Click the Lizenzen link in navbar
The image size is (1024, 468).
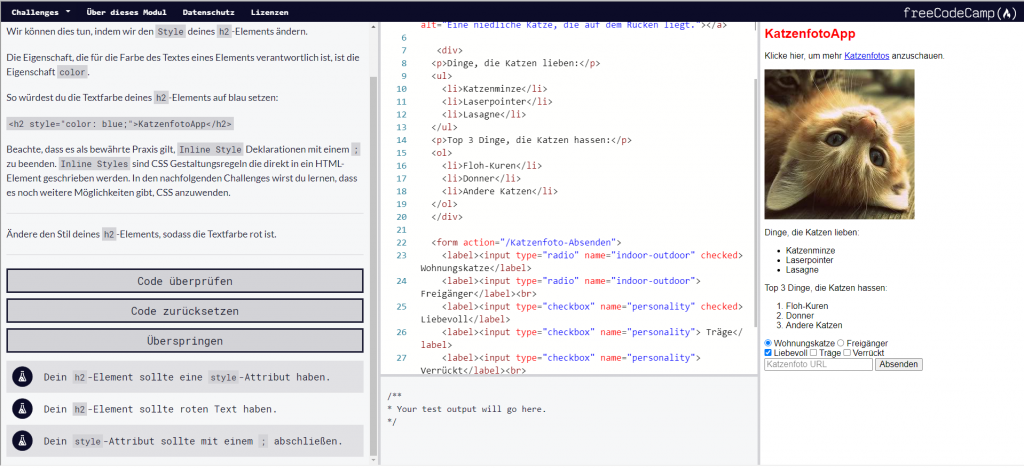coord(269,12)
